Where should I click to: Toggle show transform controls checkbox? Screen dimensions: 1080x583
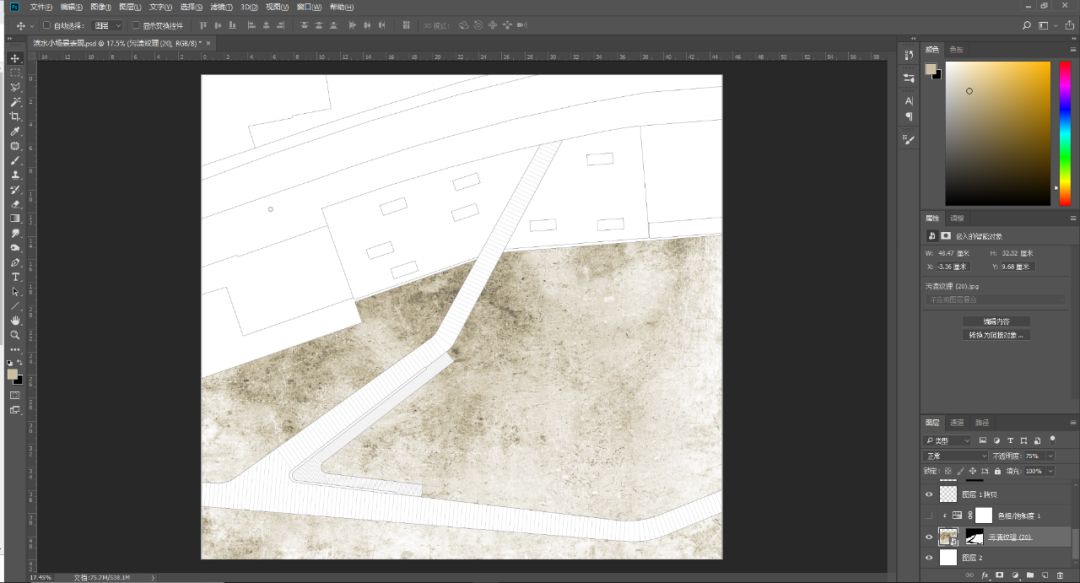(x=136, y=25)
